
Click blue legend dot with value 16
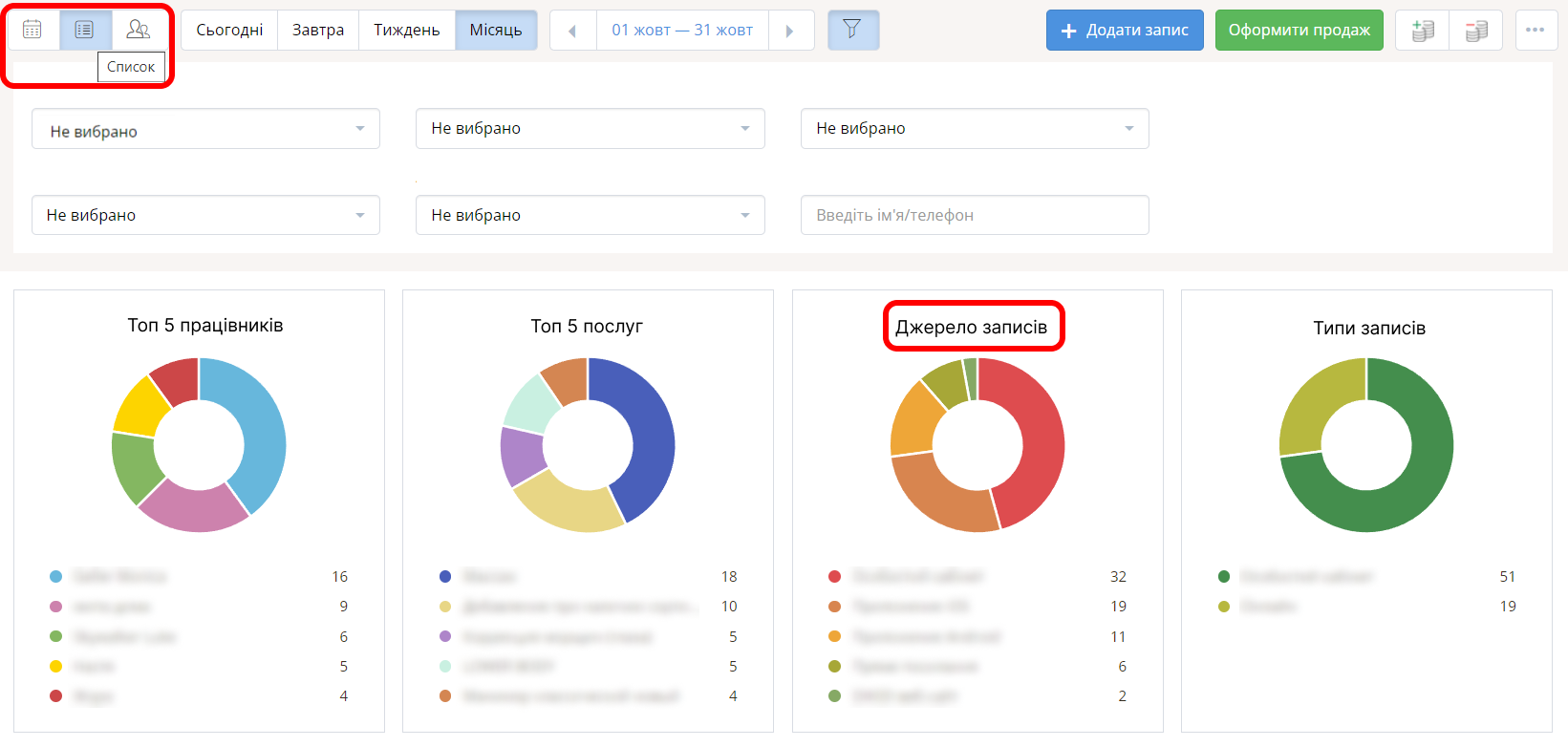pyautogui.click(x=55, y=576)
